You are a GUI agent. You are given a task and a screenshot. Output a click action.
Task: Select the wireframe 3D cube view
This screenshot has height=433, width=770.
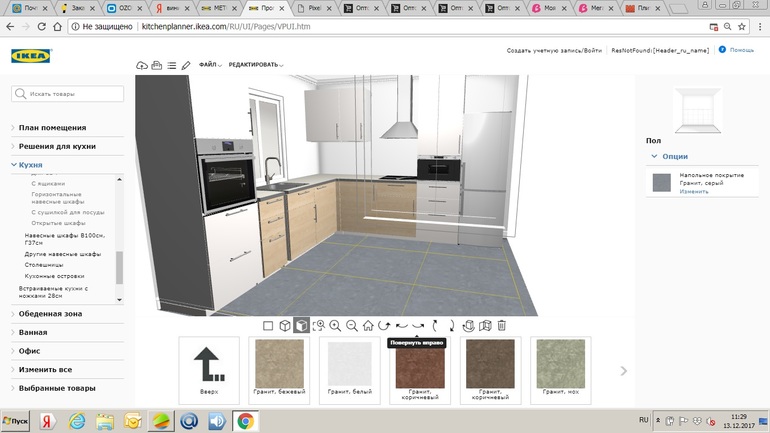[x=285, y=326]
